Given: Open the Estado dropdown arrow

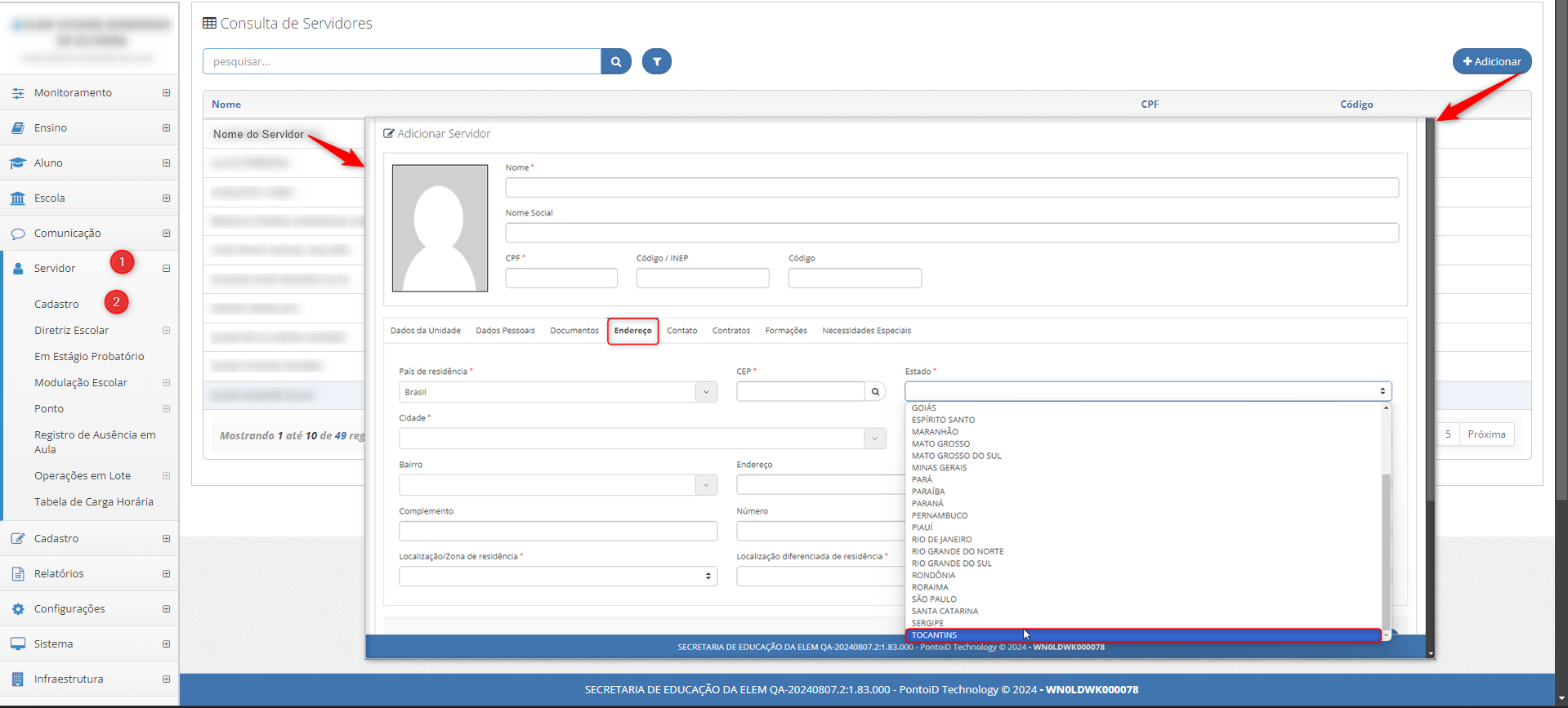Looking at the screenshot, I should (x=1383, y=391).
